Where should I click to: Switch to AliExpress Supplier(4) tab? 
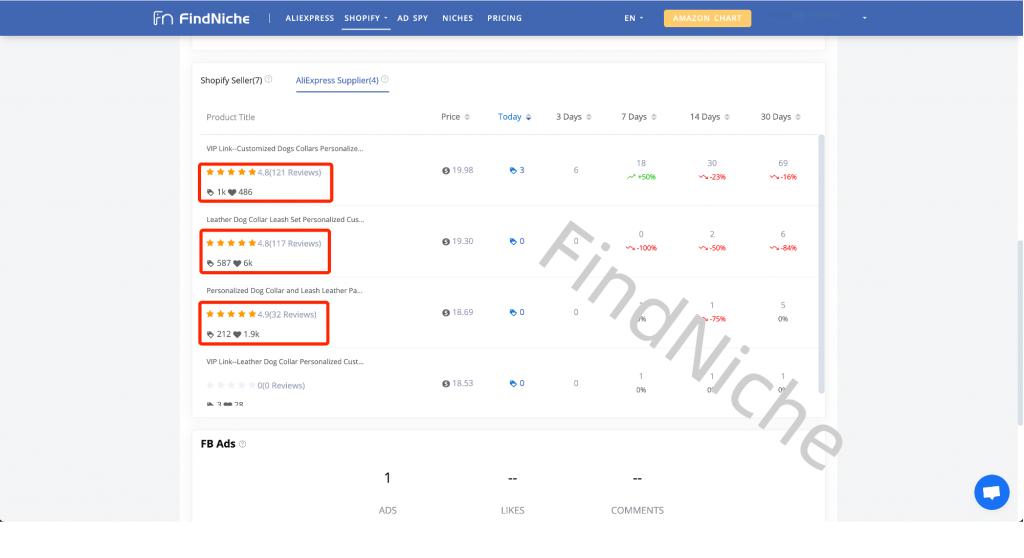click(337, 80)
